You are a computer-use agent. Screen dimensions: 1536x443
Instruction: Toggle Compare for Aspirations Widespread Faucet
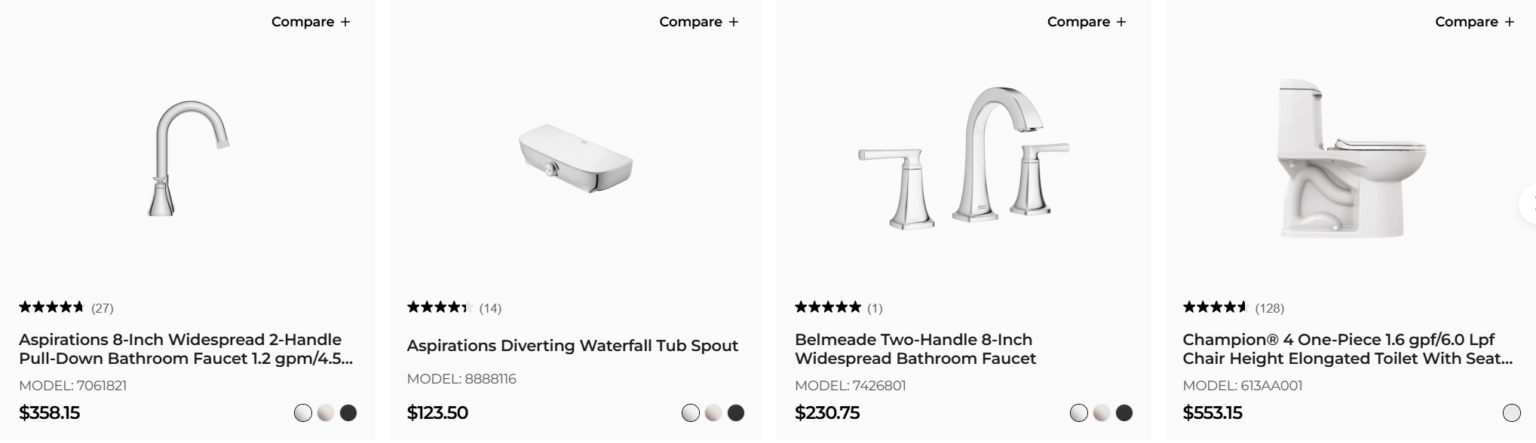click(x=310, y=22)
